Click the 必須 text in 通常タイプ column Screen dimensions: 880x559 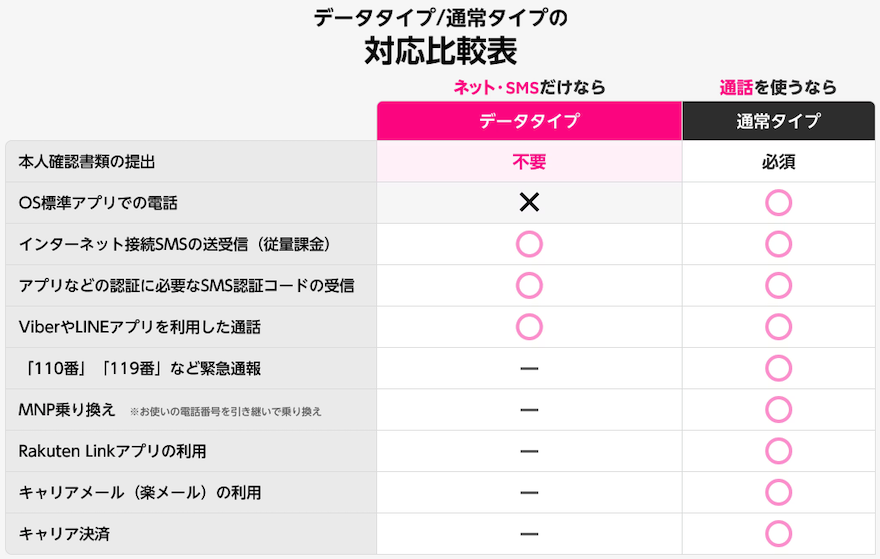(x=778, y=162)
